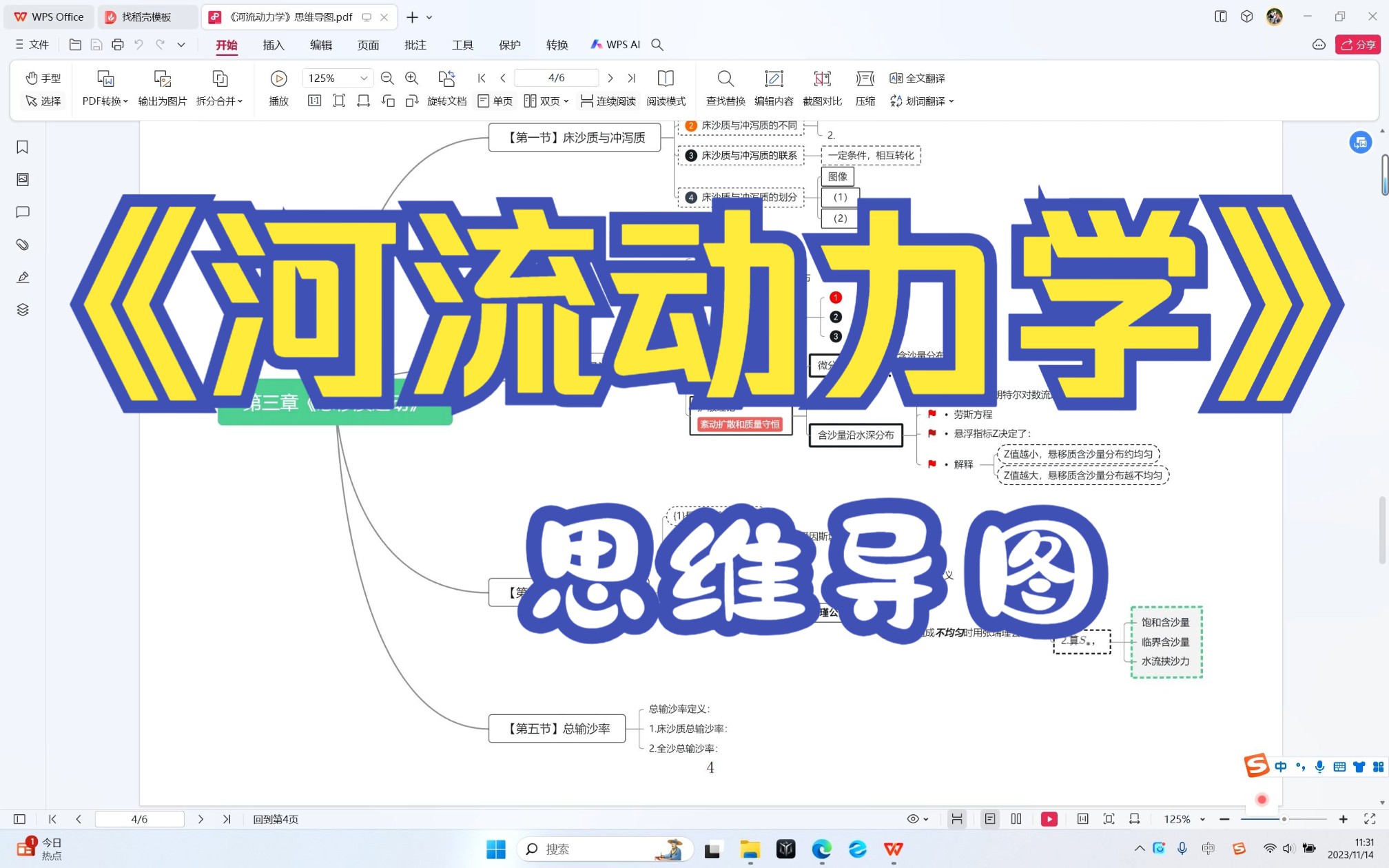
Task: Click the zoom slider in status bar
Action: [1284, 819]
